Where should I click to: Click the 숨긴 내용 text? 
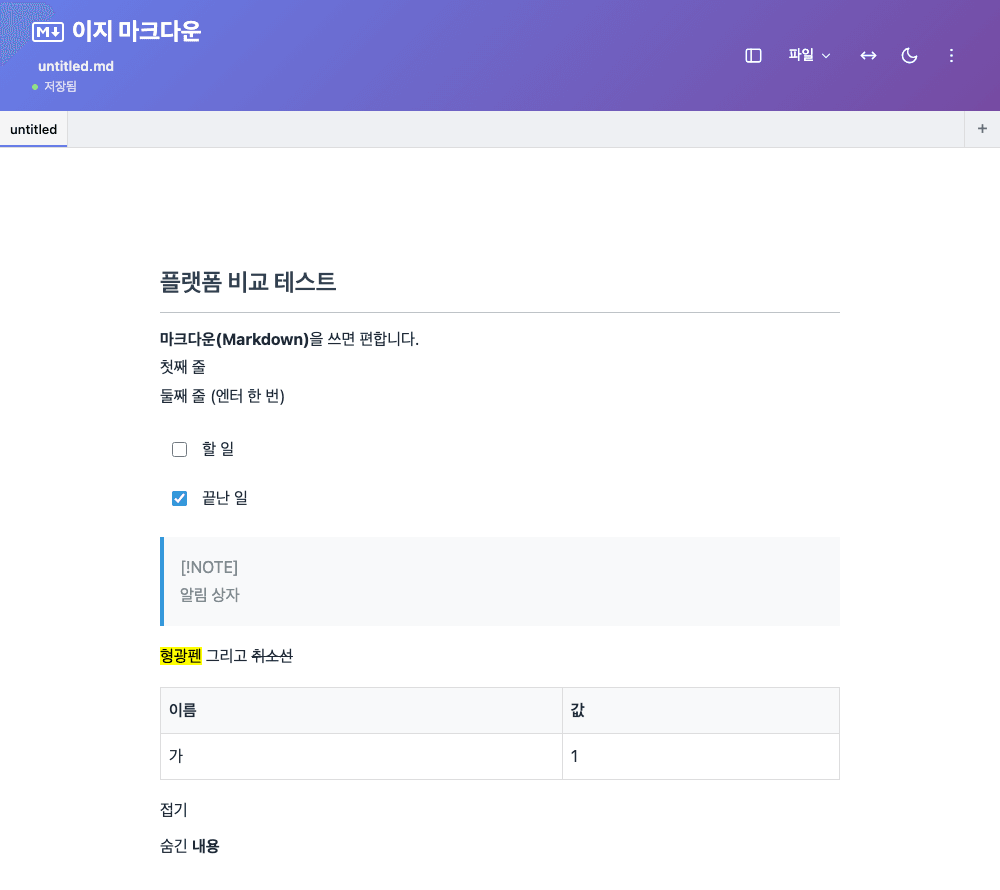pyautogui.click(x=189, y=846)
